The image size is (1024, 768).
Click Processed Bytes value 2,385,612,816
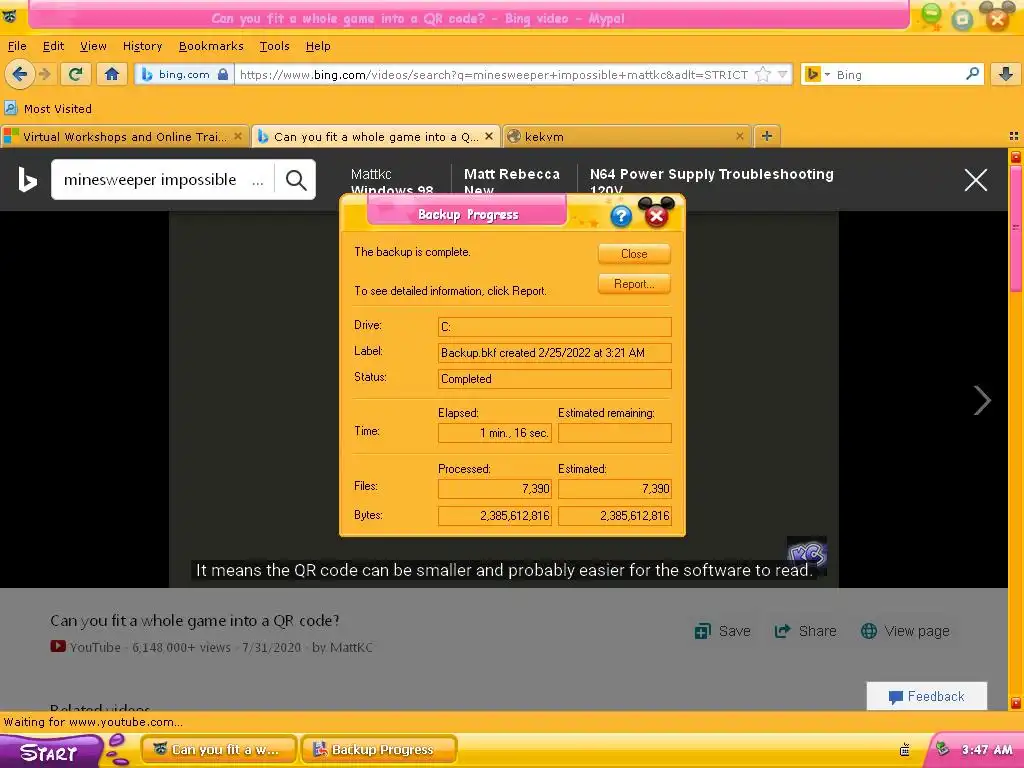[494, 515]
